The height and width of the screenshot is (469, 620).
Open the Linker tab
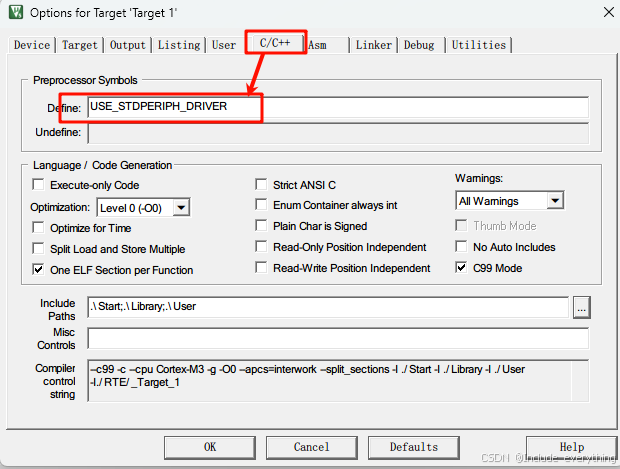pos(374,45)
